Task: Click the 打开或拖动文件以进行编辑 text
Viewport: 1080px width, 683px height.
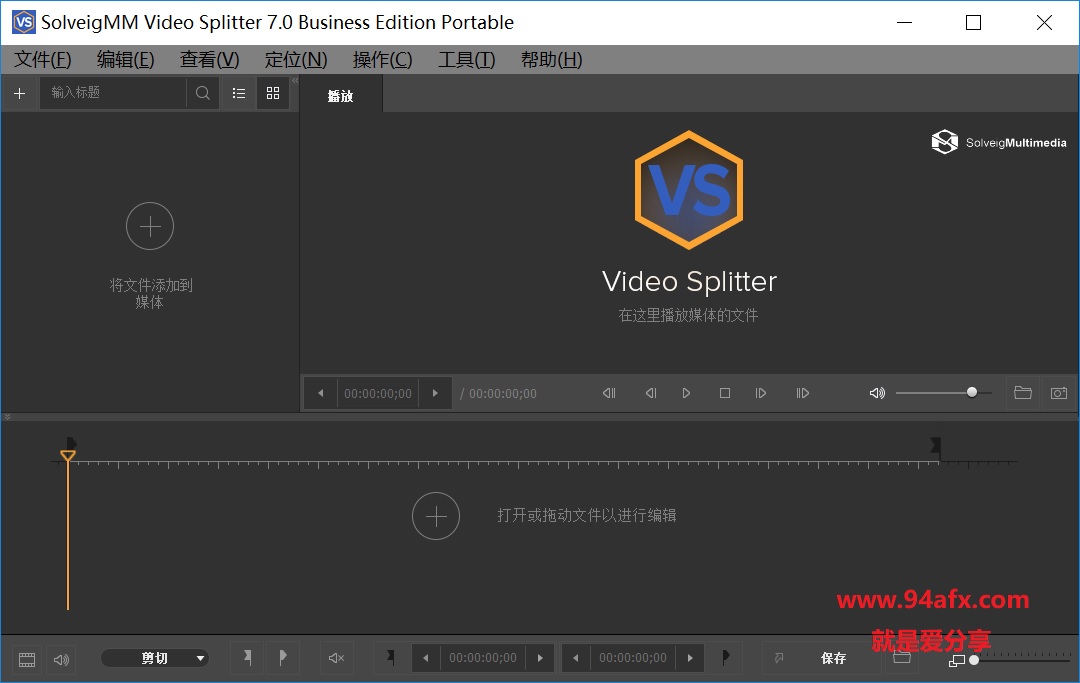Action: click(587, 515)
